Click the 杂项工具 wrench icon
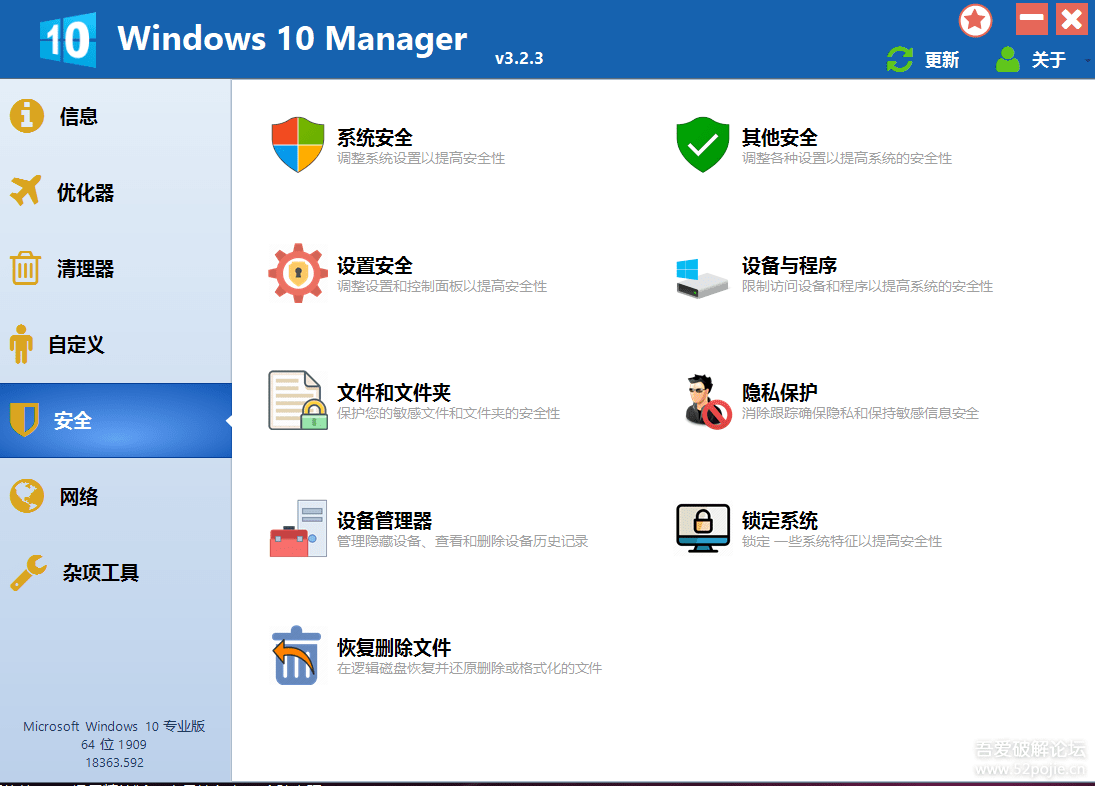This screenshot has height=786, width=1095. pyautogui.click(x=29, y=572)
